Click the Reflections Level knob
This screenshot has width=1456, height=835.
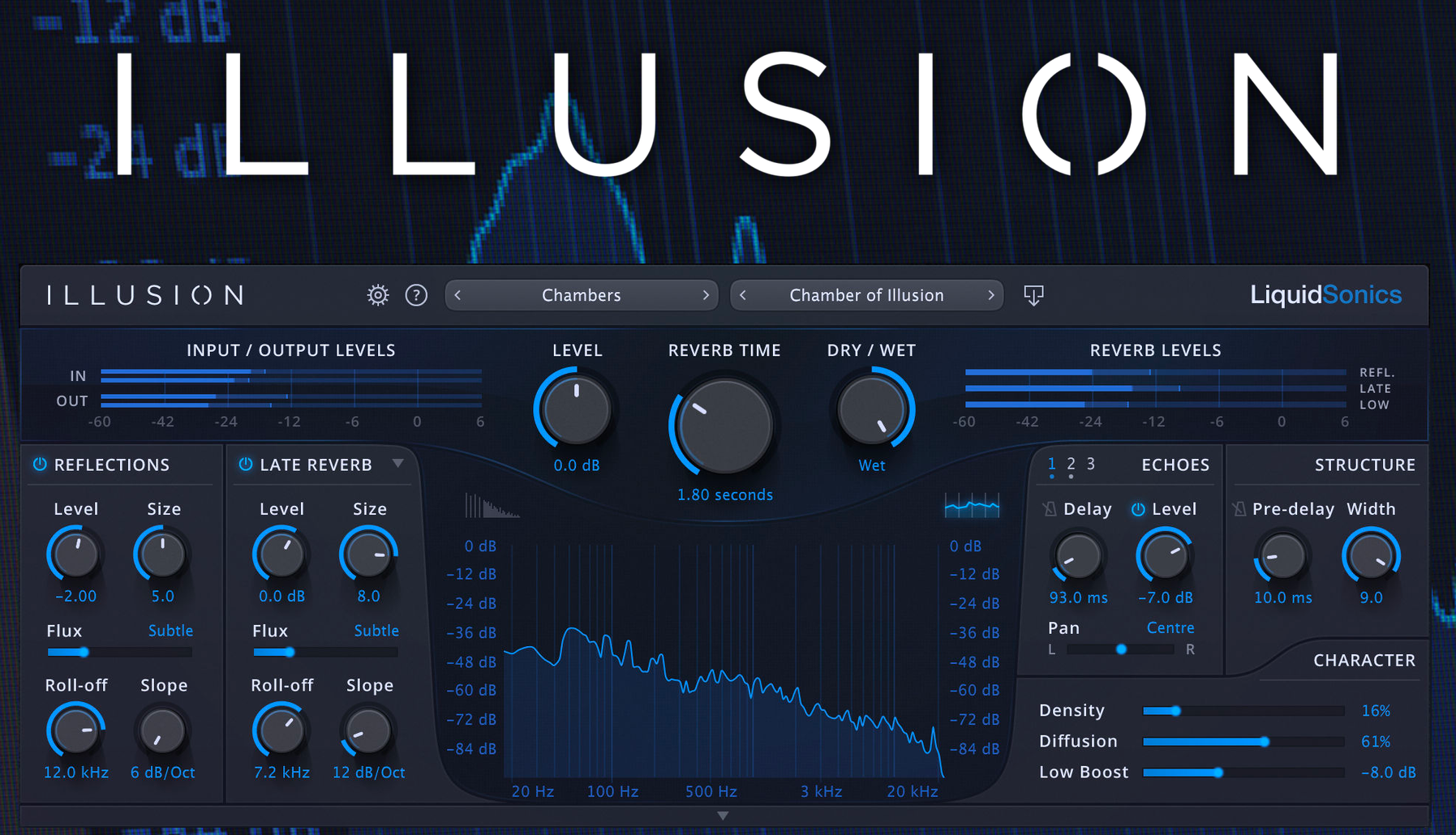(75, 555)
